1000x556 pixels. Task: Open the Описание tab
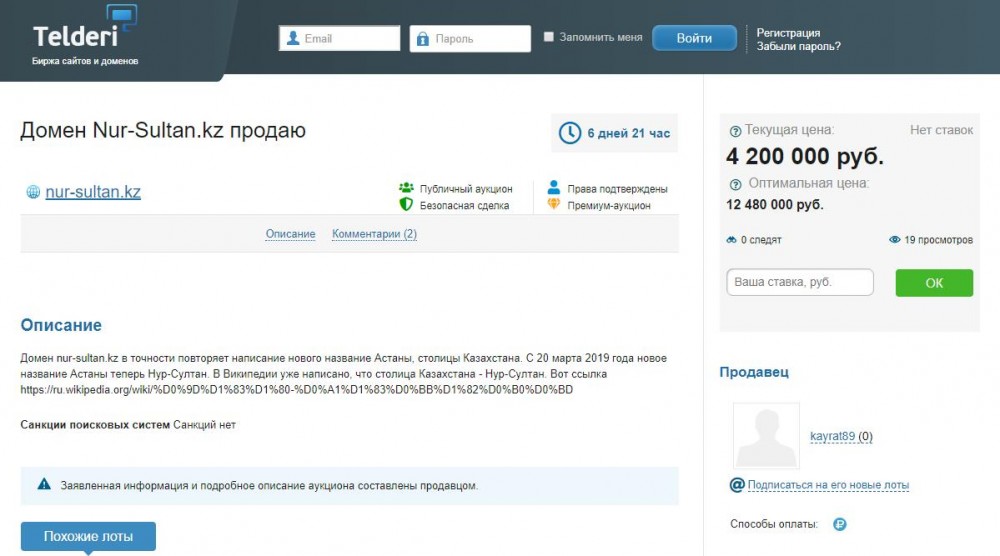(x=290, y=234)
